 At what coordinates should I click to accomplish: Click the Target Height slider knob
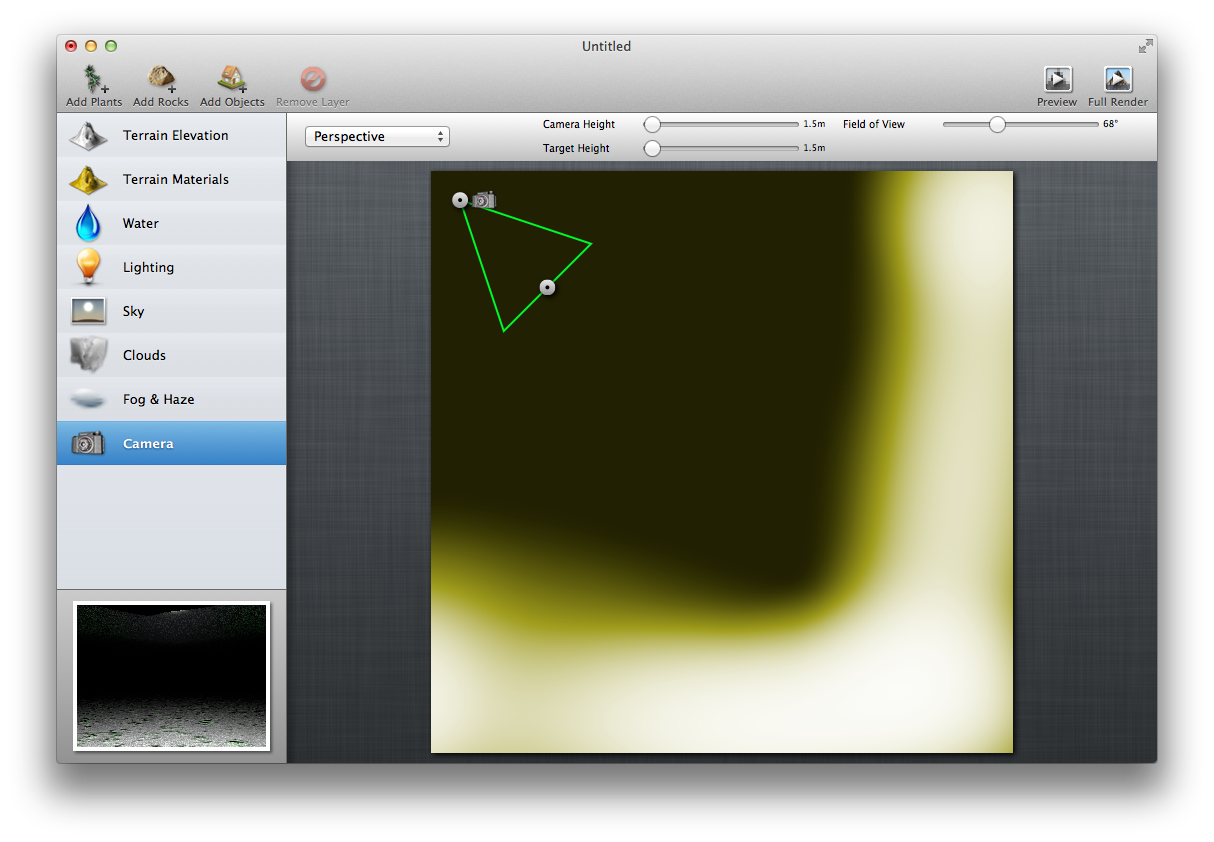652,148
